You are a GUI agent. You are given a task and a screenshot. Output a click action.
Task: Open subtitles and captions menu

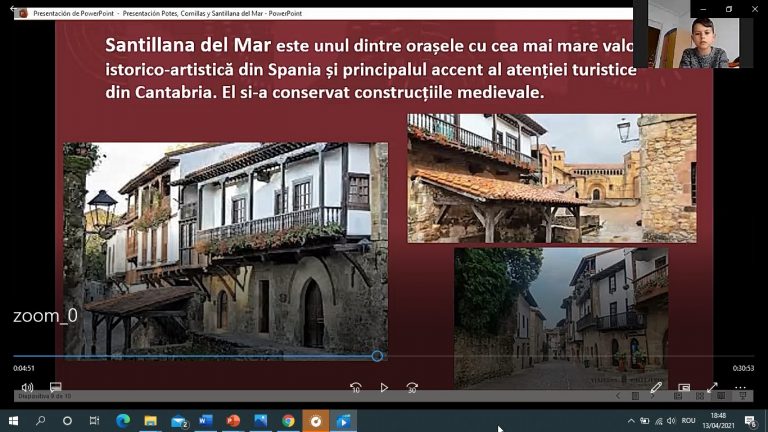(x=55, y=387)
